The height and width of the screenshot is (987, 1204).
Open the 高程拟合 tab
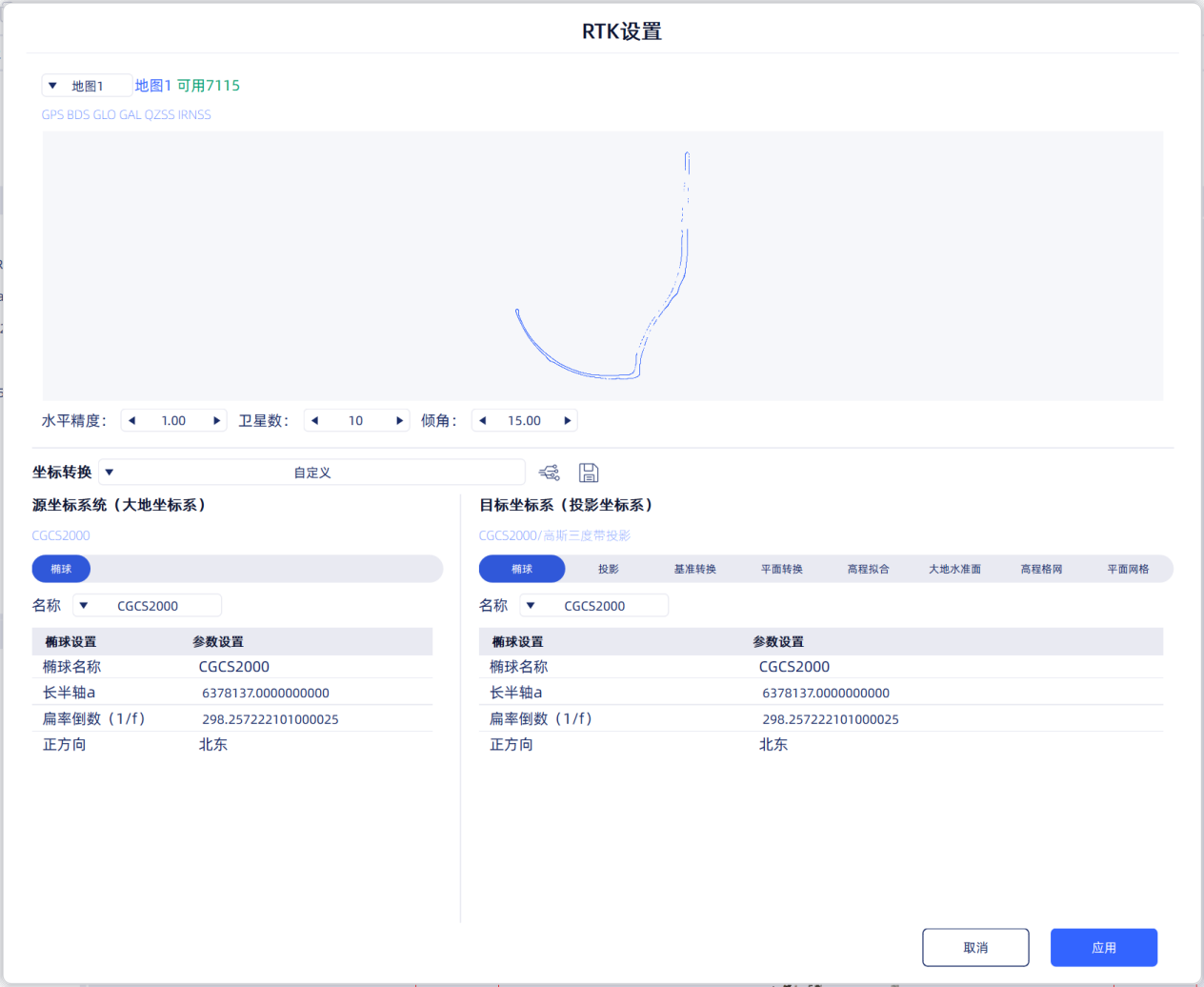[x=869, y=569]
